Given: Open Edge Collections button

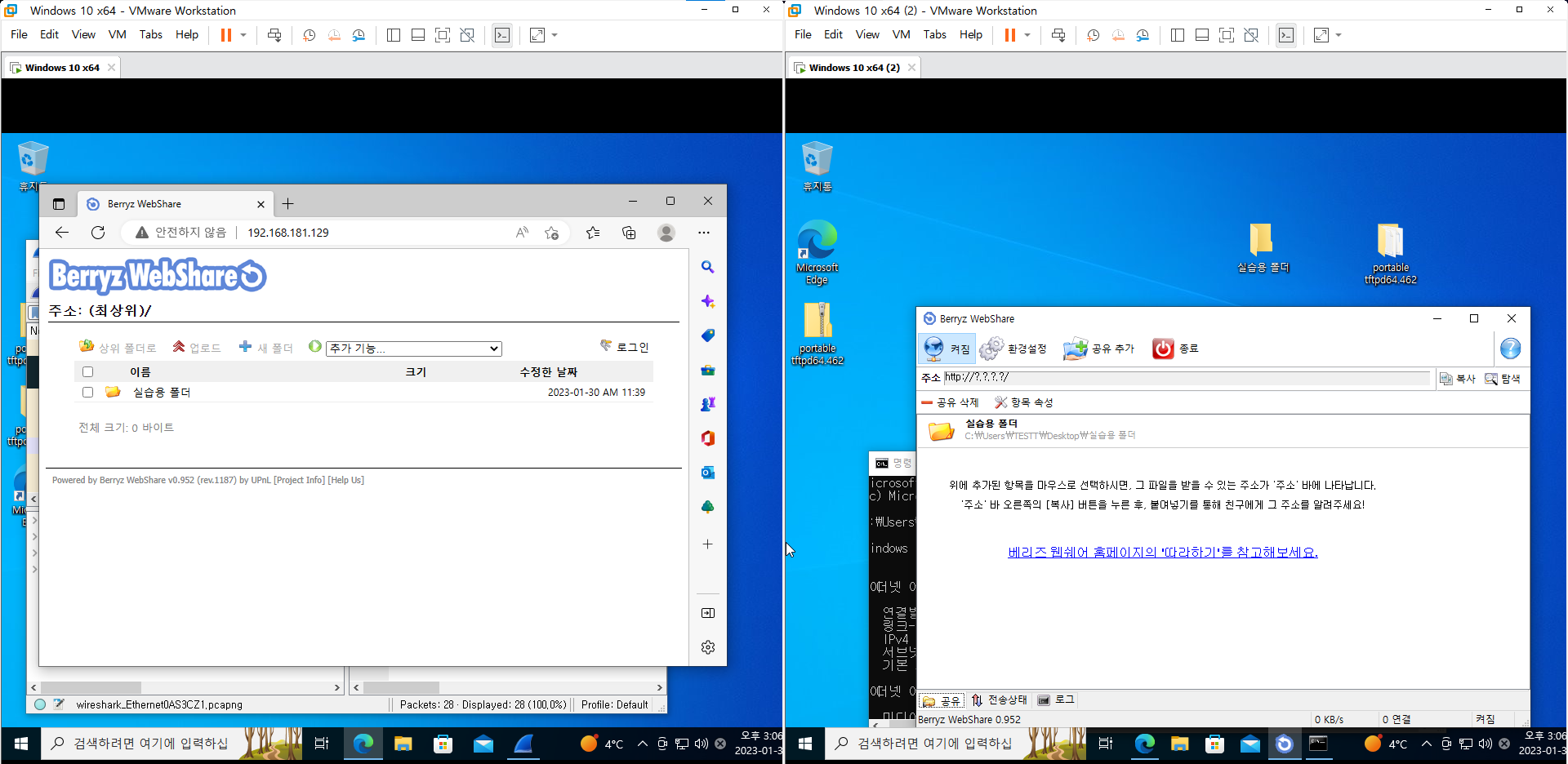Looking at the screenshot, I should [629, 233].
